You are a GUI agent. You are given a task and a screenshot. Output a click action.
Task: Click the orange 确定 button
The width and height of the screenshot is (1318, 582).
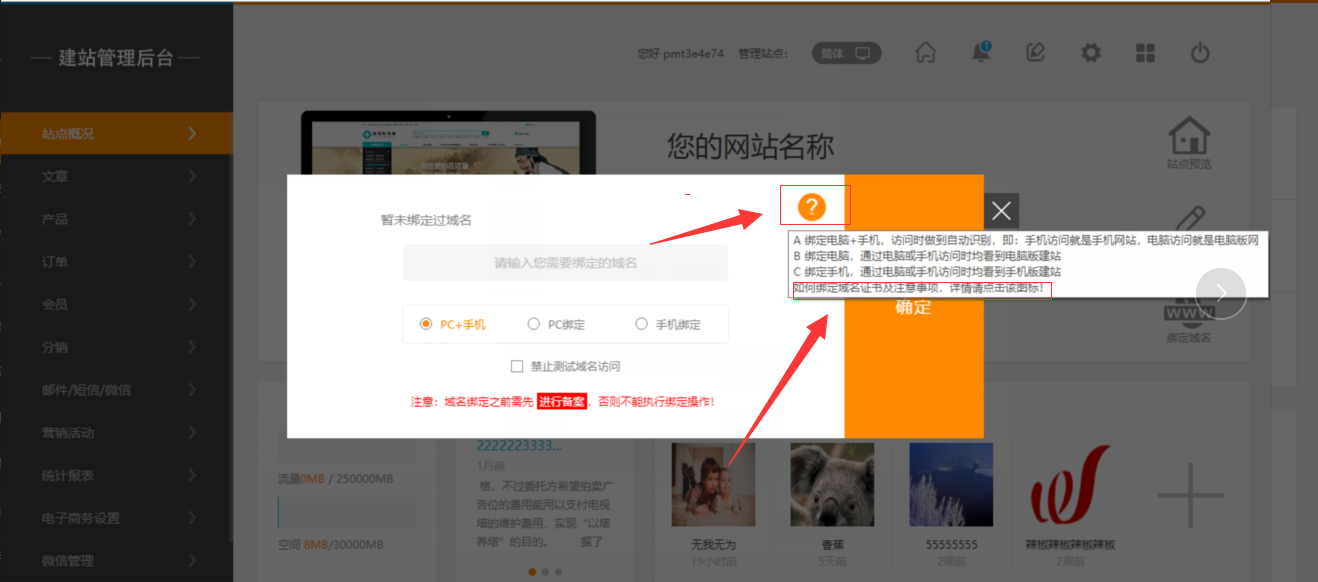[x=913, y=308]
